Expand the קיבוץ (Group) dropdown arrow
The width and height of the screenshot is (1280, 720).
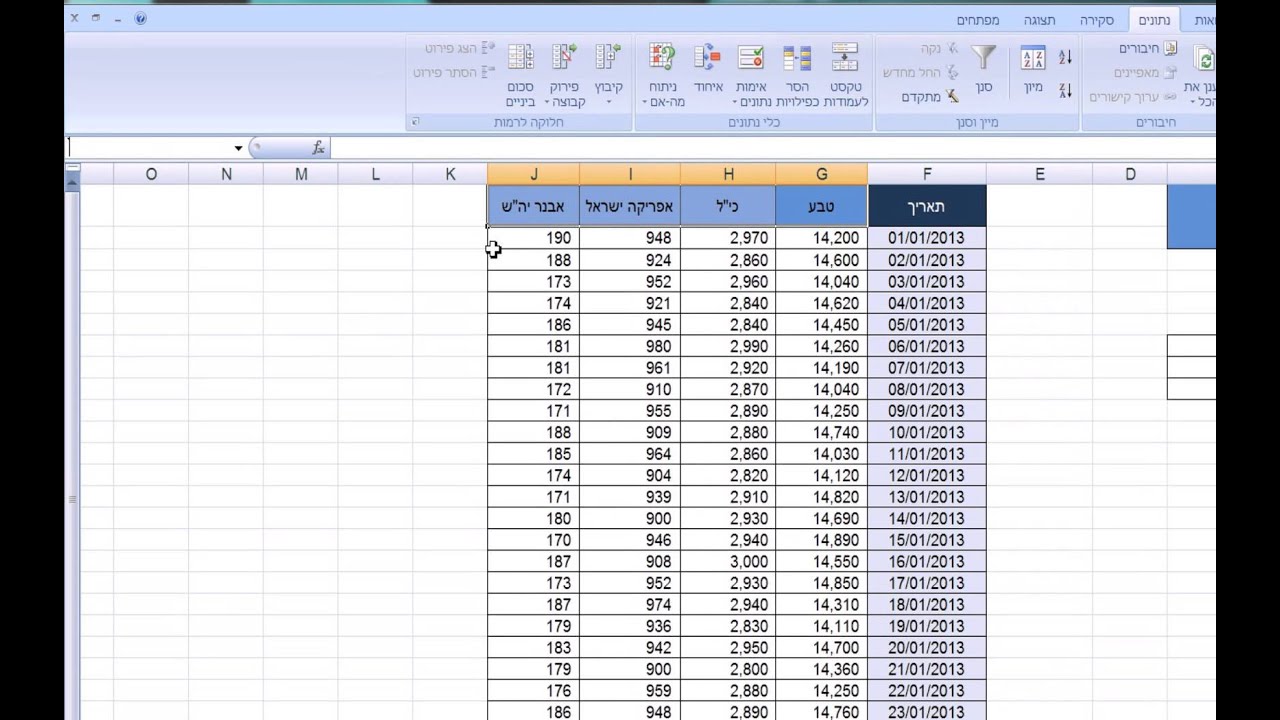(x=608, y=102)
